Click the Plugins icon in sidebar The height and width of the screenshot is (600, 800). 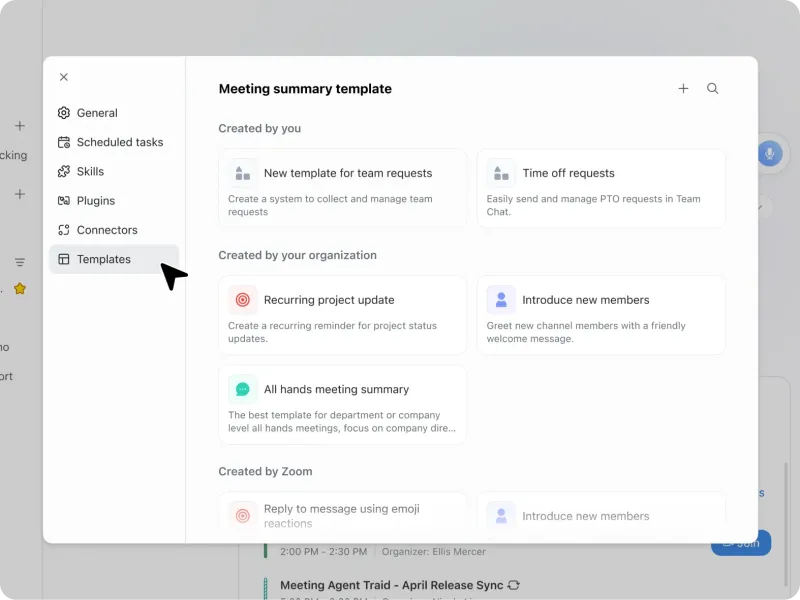coord(64,201)
